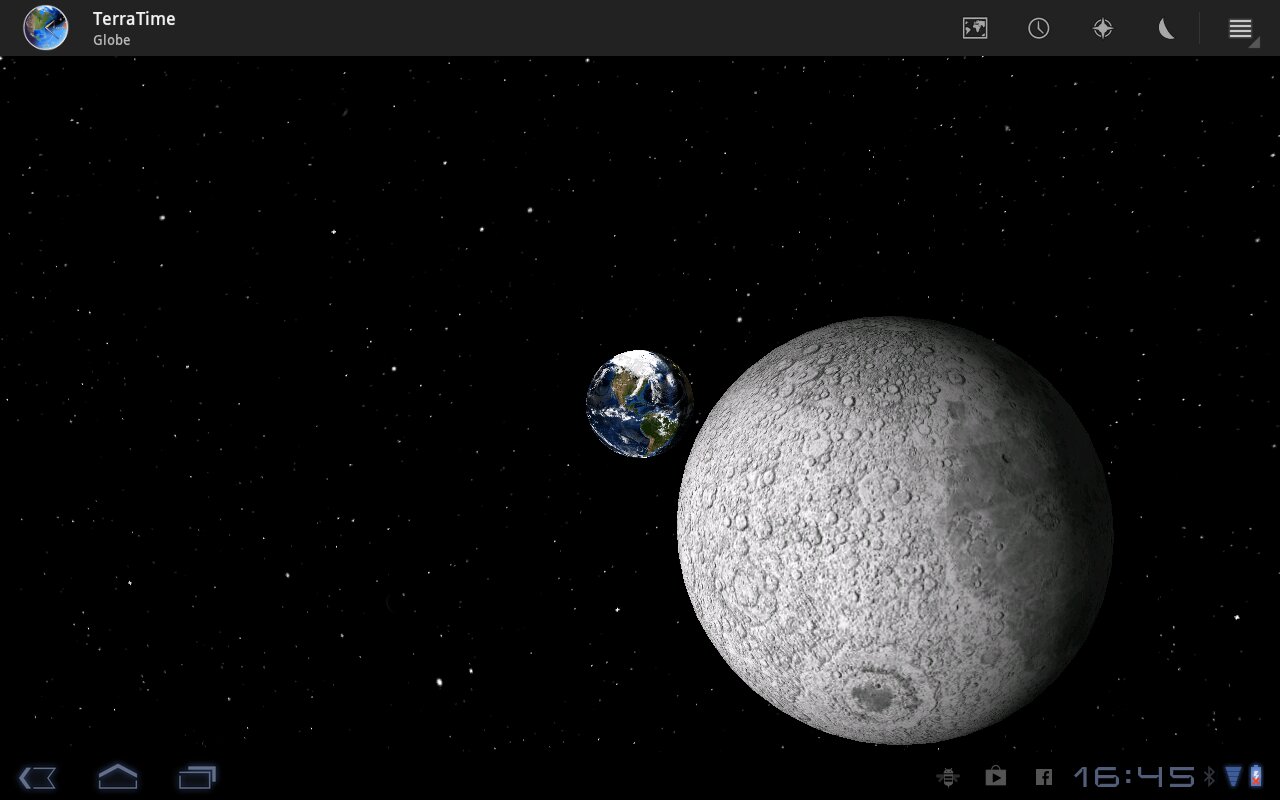Tap the 16:45 system clock
Image resolution: width=1280 pixels, height=800 pixels.
click(1134, 777)
